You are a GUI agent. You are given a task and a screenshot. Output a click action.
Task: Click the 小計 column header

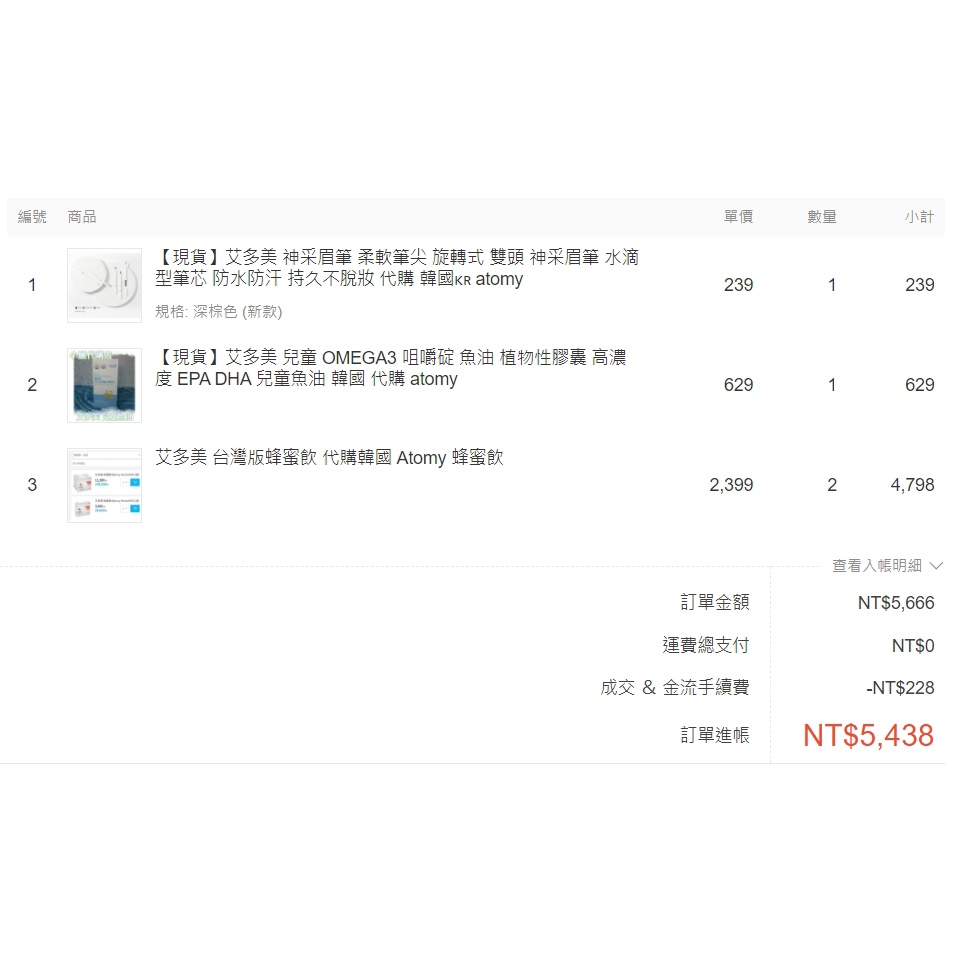tap(919, 217)
